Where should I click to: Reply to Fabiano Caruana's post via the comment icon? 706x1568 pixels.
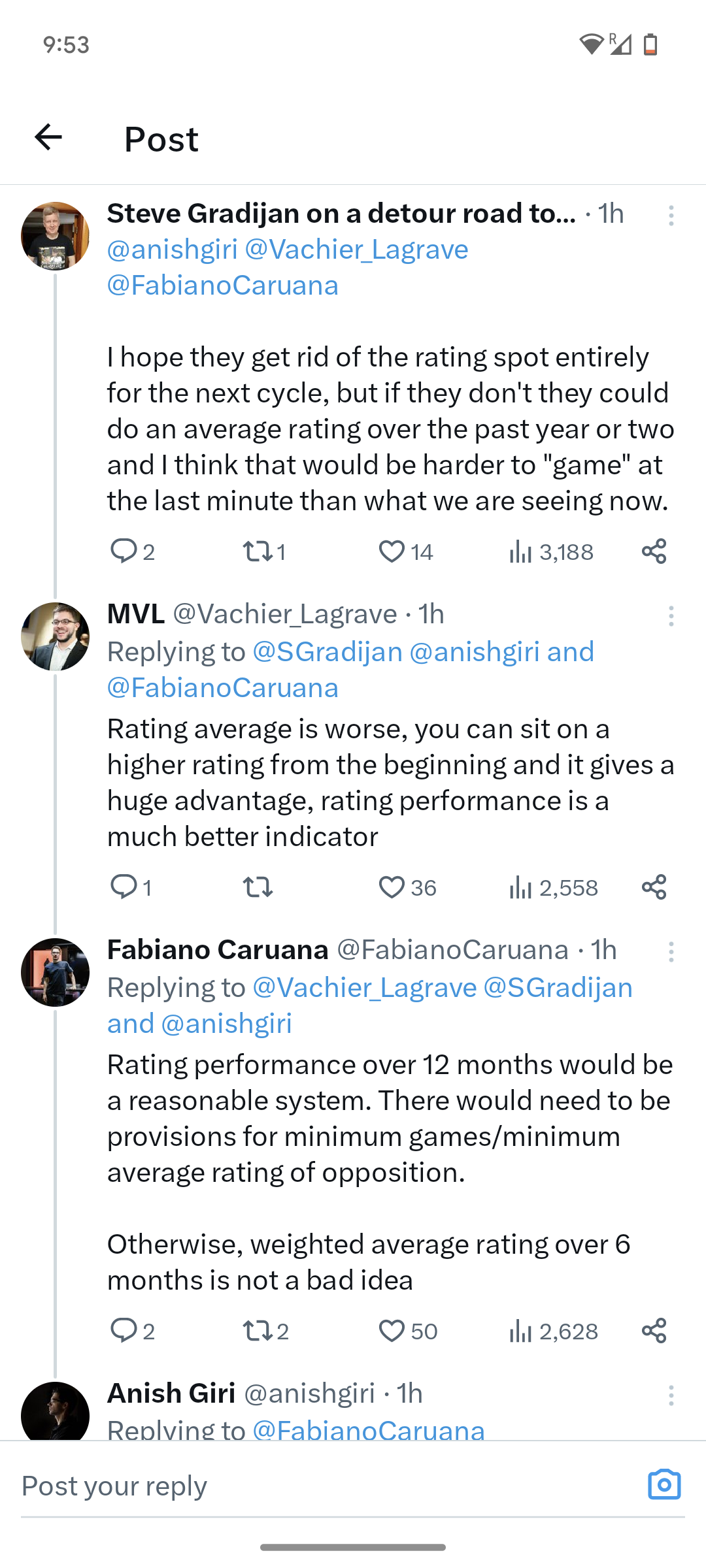pos(124,1331)
